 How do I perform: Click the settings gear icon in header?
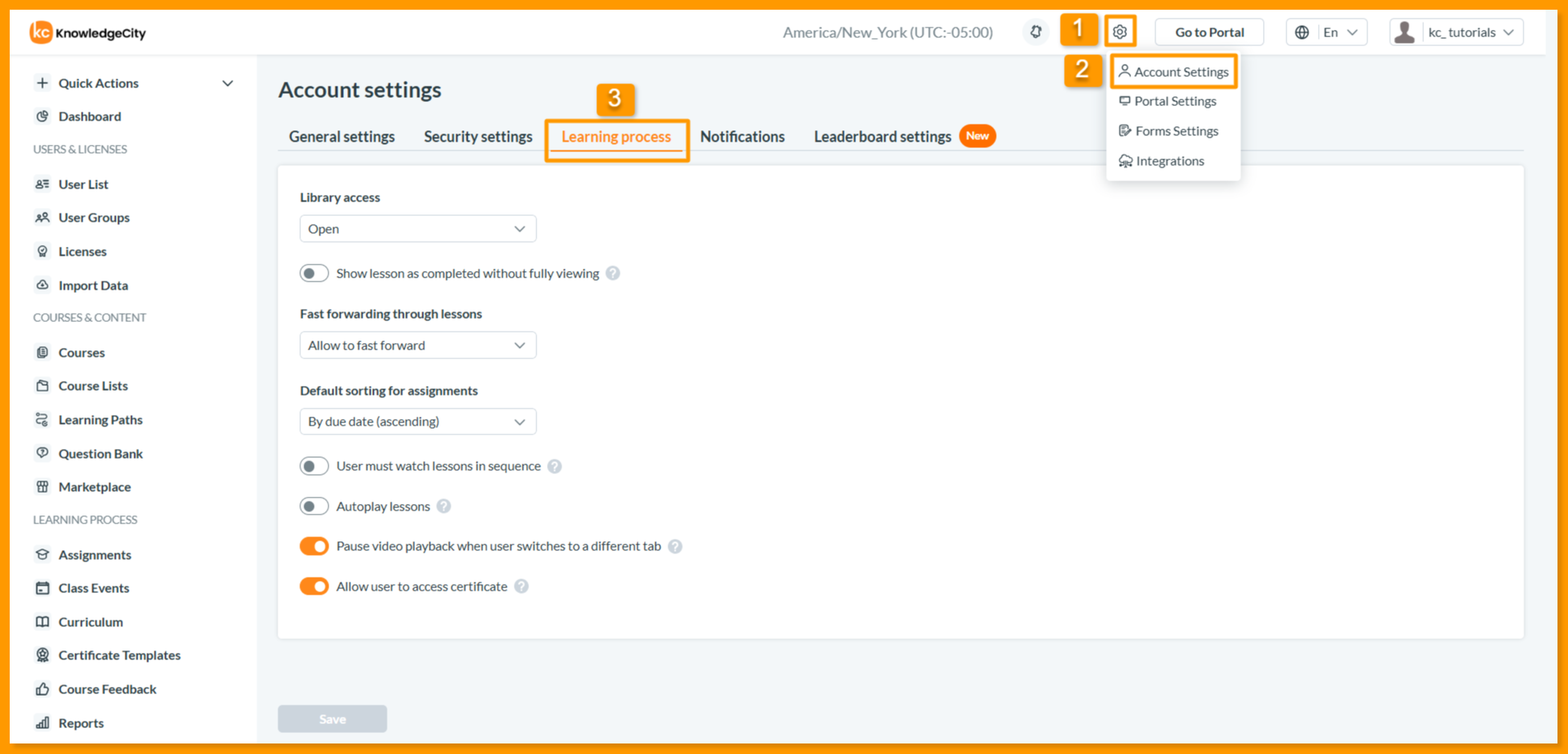click(1120, 32)
